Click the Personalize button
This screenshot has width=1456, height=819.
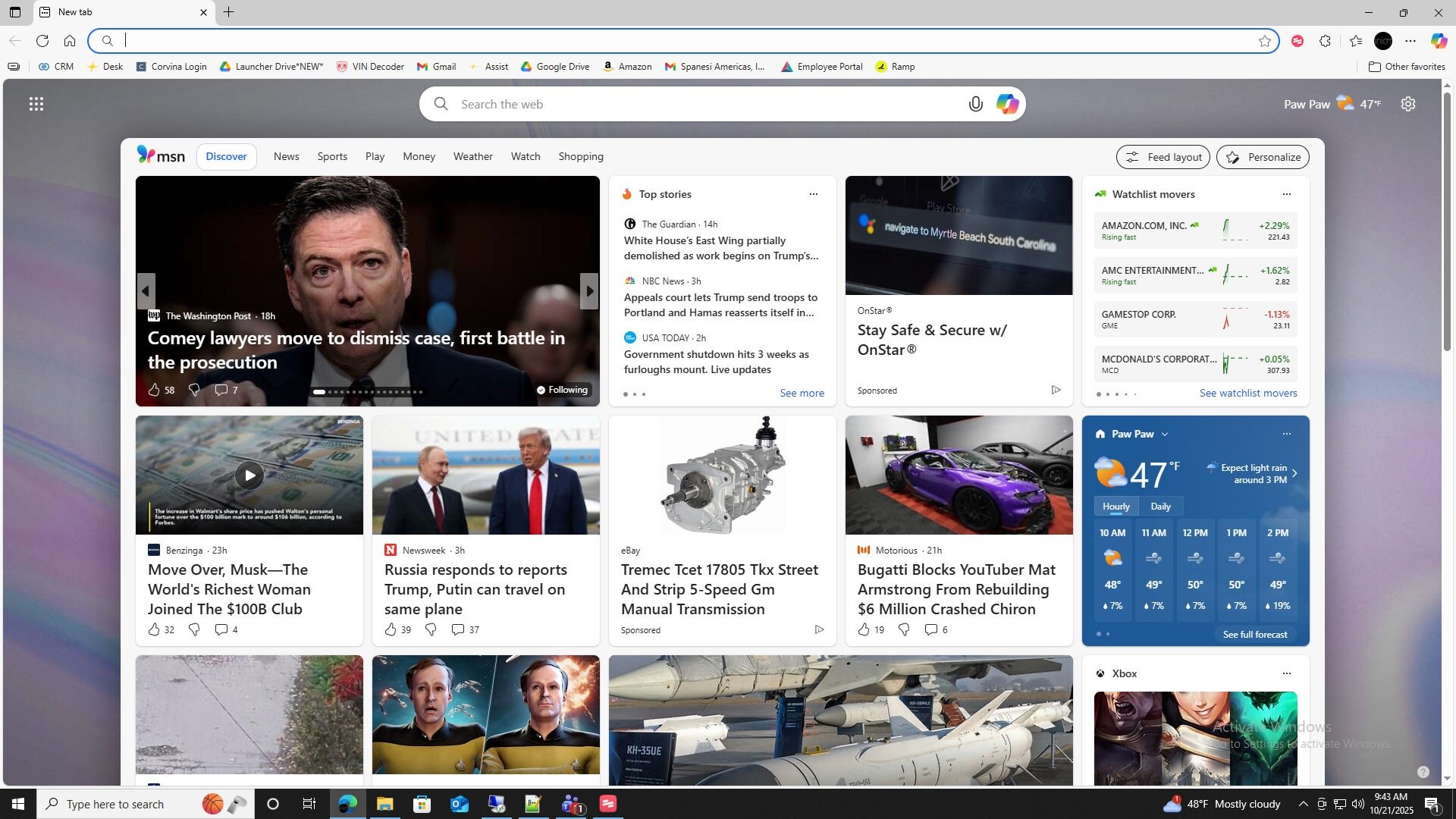pos(1263,157)
